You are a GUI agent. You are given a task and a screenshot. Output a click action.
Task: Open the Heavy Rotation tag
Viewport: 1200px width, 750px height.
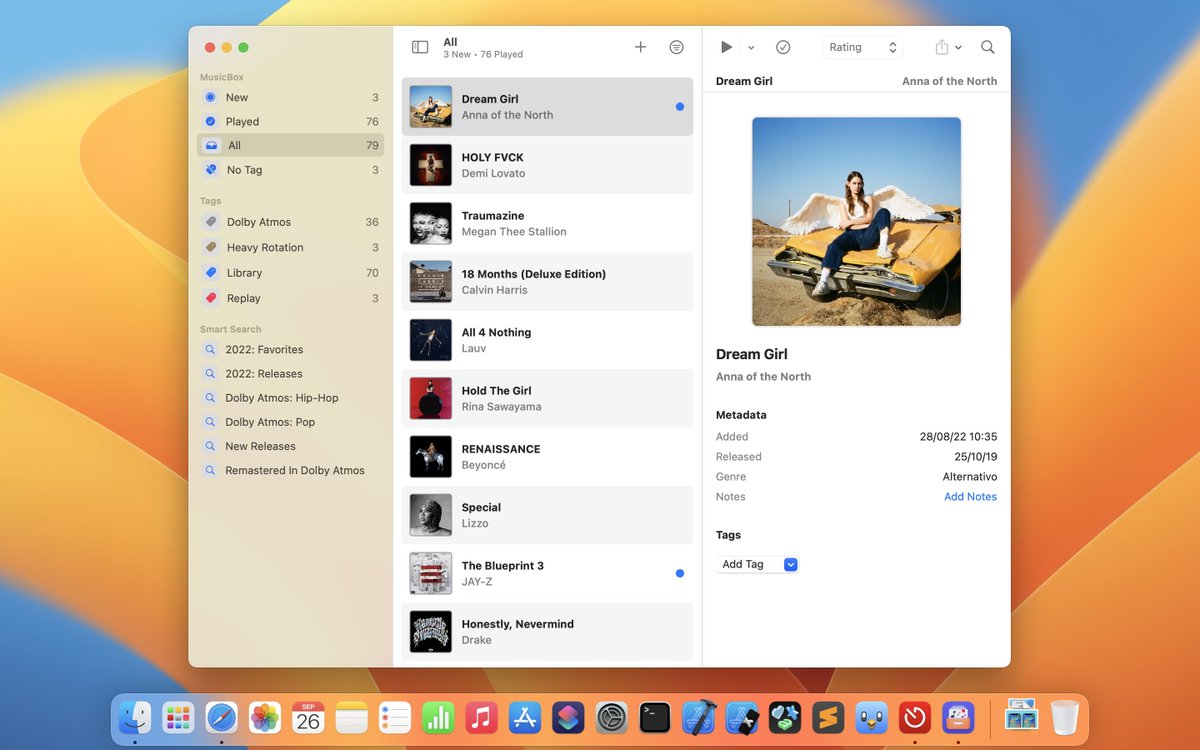[290, 247]
